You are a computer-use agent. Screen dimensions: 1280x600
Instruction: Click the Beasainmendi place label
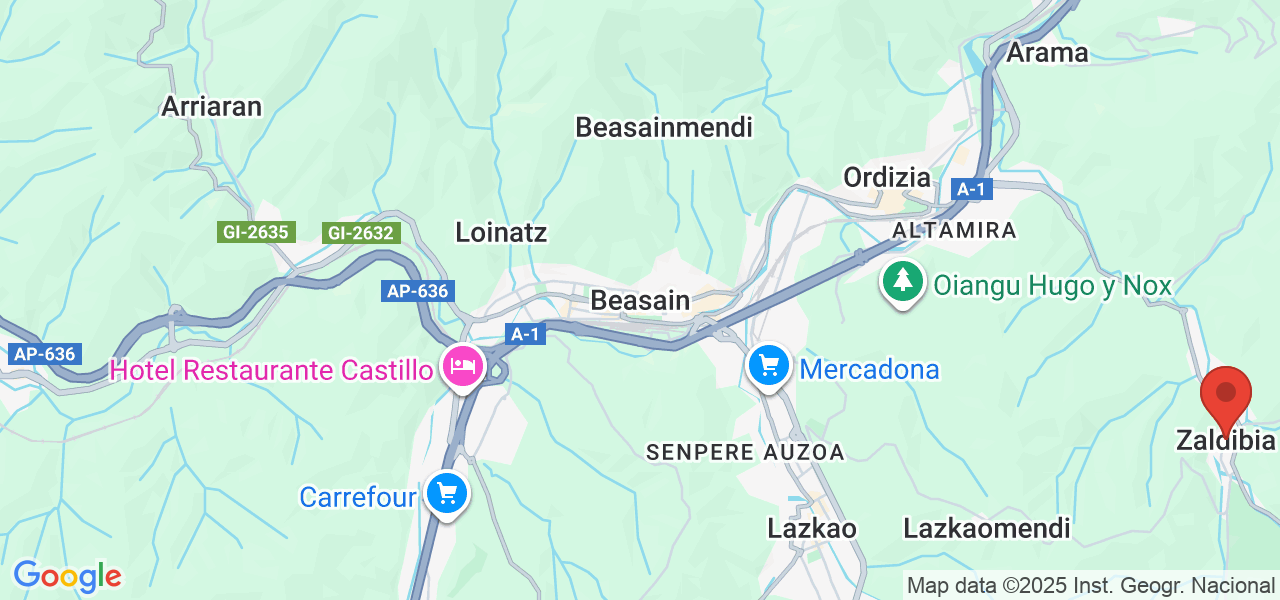664,127
